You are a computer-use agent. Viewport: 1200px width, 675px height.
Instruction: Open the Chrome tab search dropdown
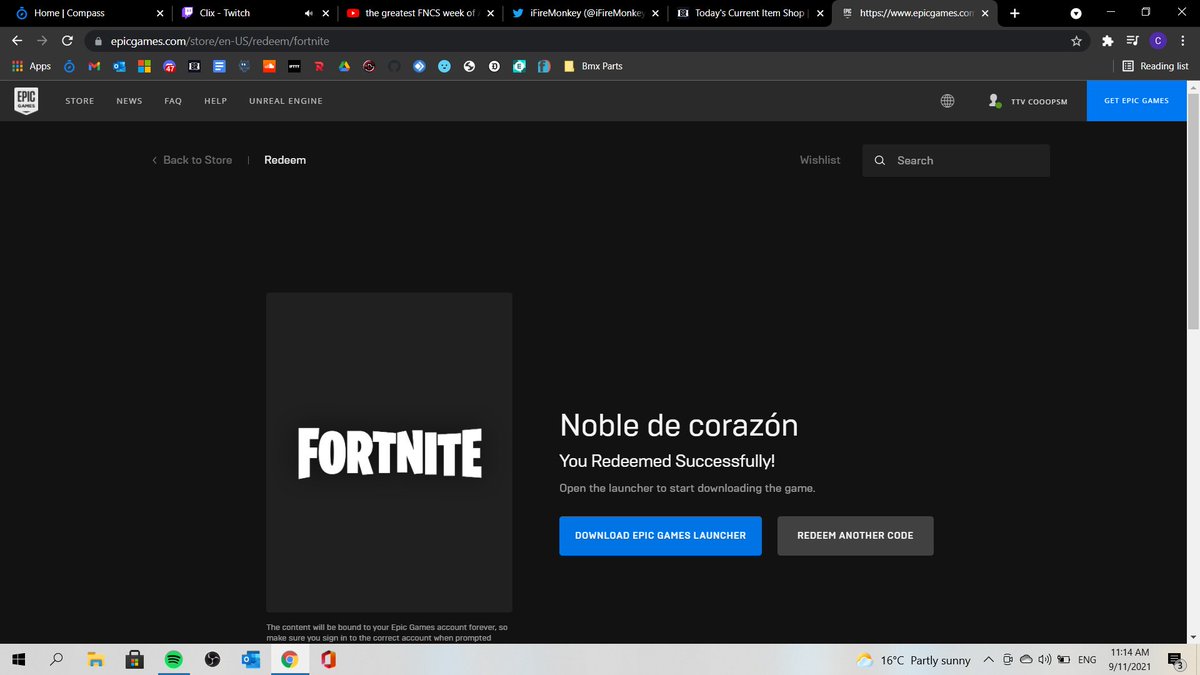[x=1076, y=13]
